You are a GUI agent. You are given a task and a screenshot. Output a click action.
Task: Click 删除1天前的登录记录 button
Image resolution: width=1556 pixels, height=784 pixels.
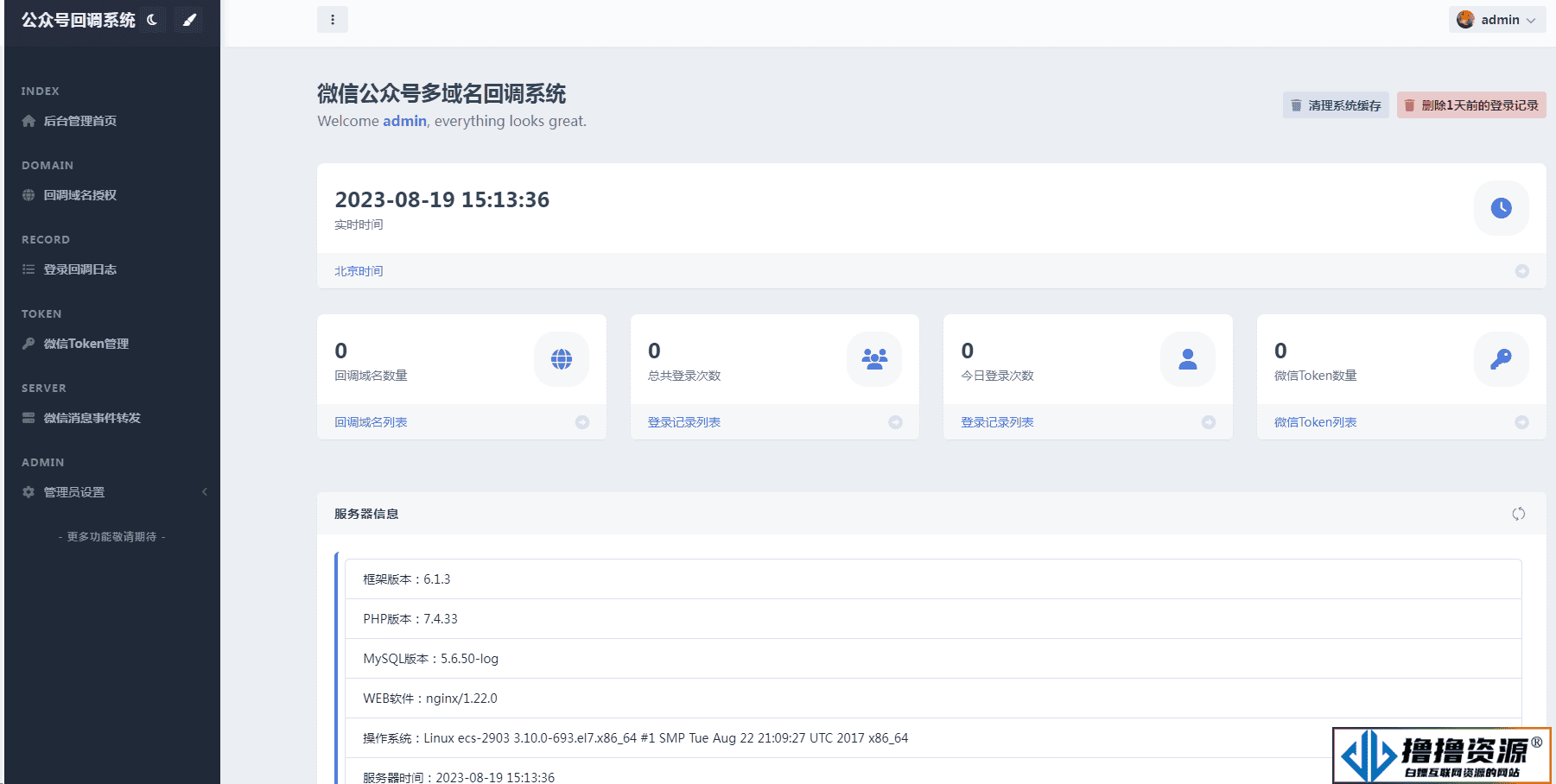[1471, 105]
